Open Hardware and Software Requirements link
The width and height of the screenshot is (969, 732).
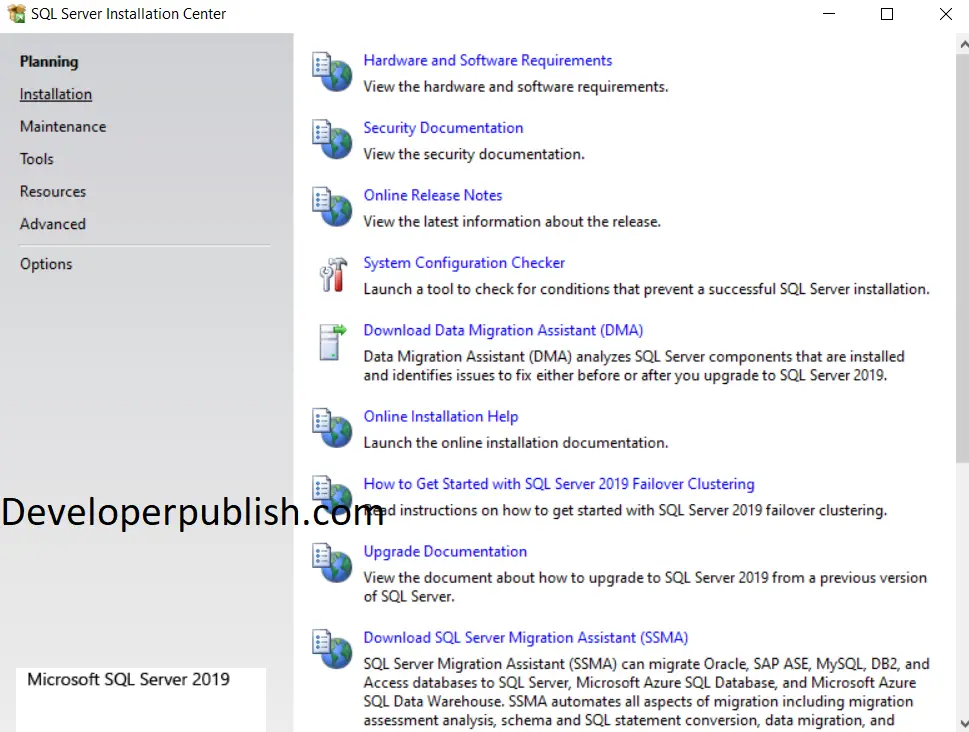click(488, 61)
